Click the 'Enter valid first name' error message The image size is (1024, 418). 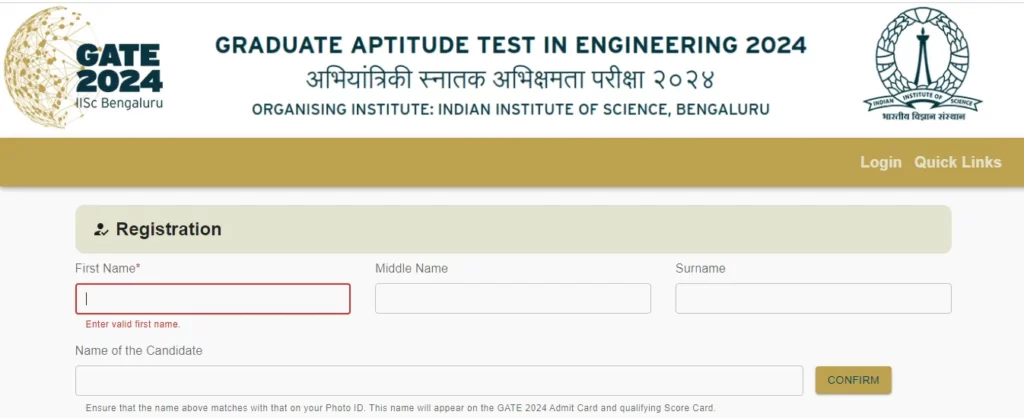coord(133,324)
